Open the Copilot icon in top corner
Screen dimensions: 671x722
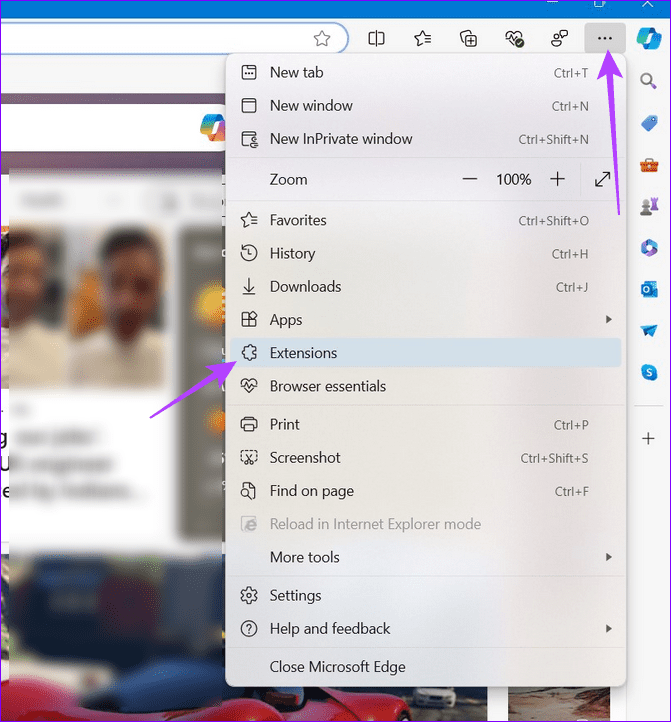pyautogui.click(x=649, y=38)
